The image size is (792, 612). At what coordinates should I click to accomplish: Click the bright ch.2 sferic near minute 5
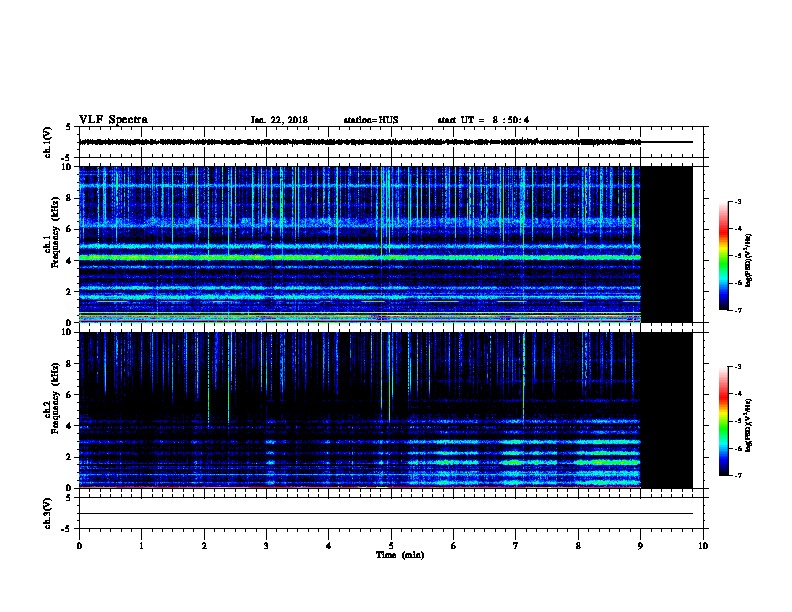[x=389, y=377]
